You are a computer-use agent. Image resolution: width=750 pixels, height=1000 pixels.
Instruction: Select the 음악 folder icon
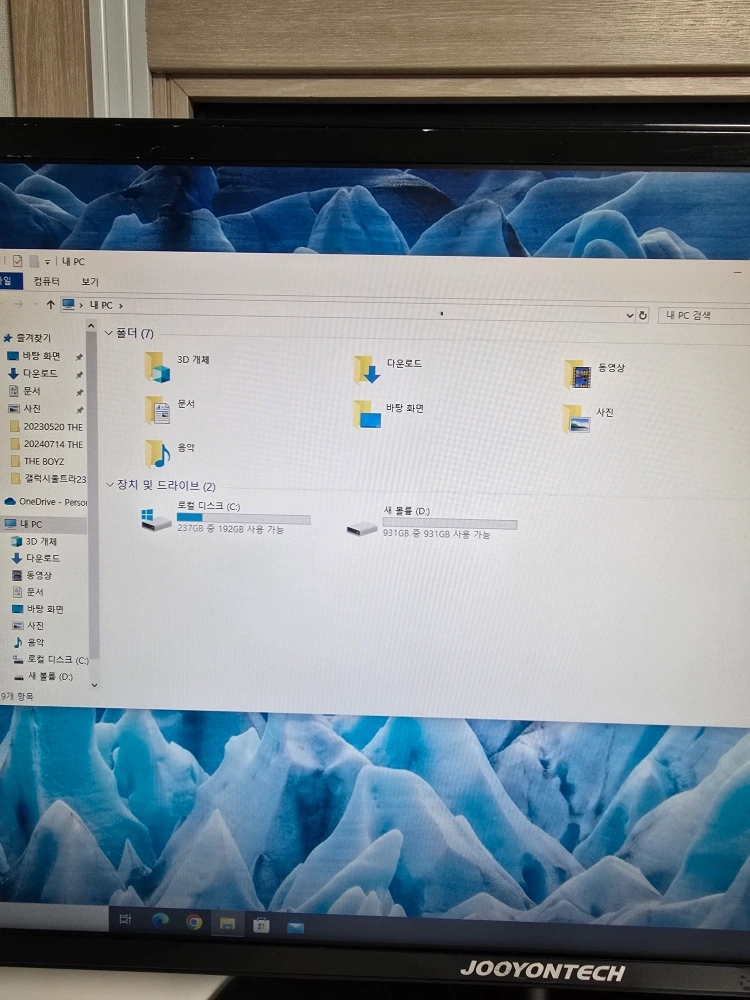158,454
